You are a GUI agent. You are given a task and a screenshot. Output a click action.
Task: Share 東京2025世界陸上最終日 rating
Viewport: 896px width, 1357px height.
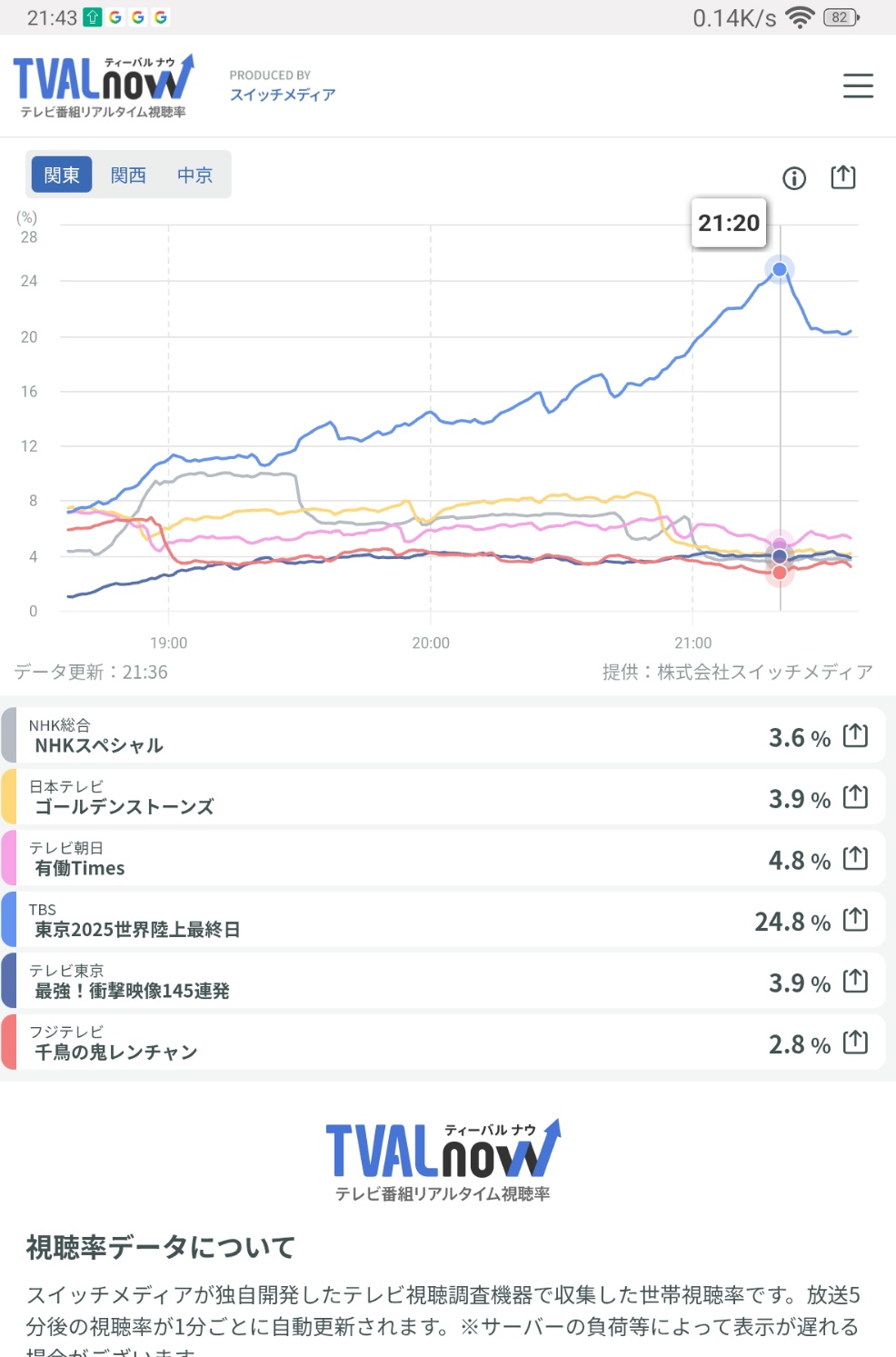[855, 920]
